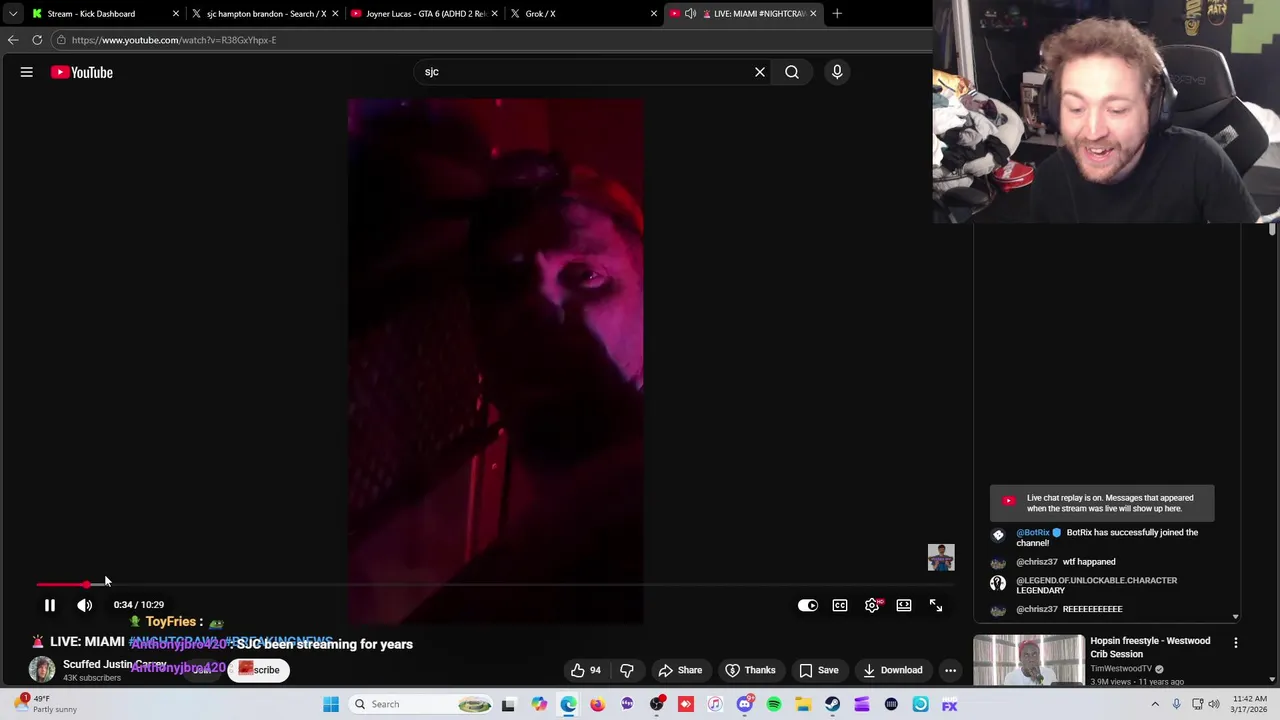The image size is (1280, 720).
Task: Like the video with thumbs up
Action: point(586,670)
